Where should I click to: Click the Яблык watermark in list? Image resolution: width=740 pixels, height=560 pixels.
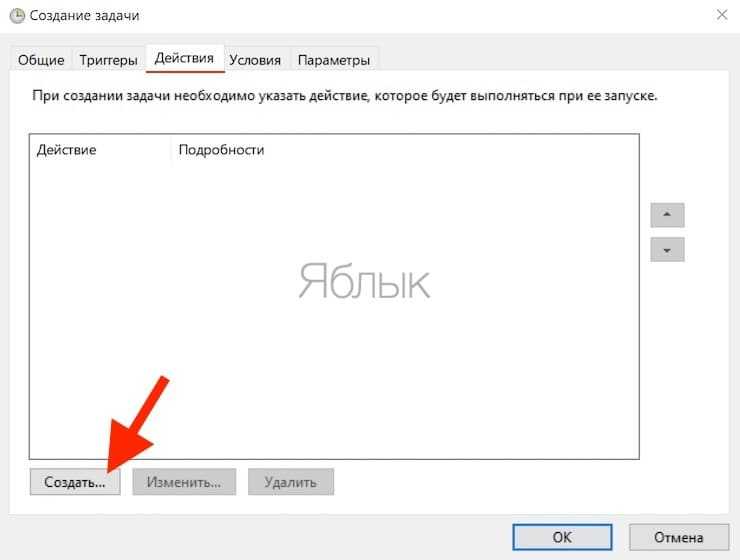(x=364, y=281)
